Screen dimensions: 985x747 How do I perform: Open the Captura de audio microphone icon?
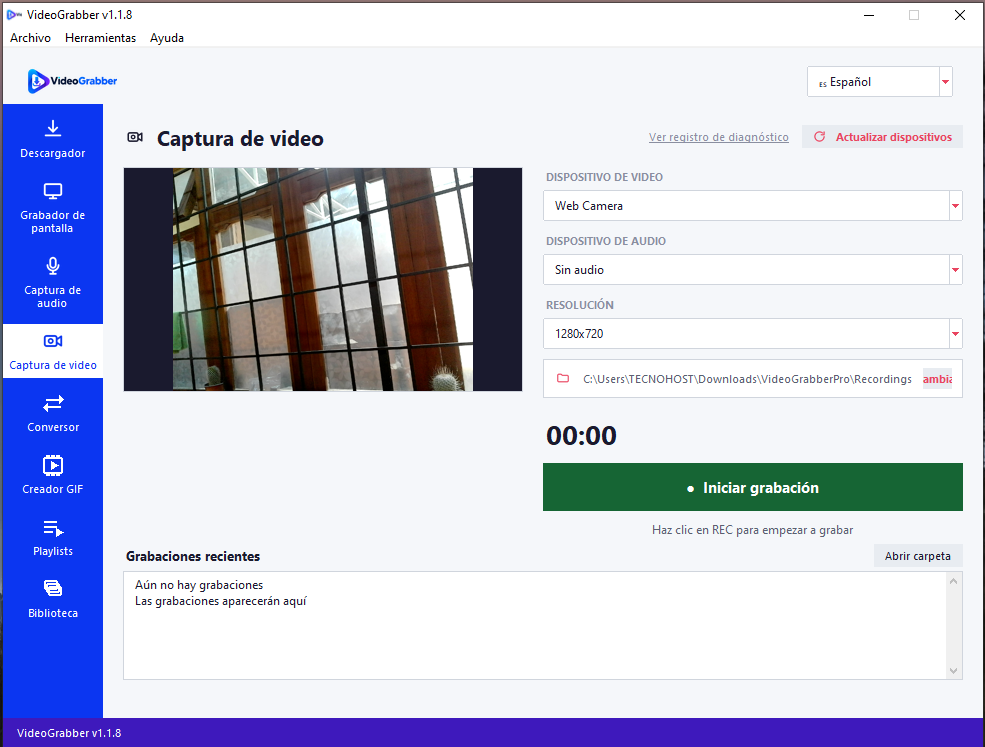click(x=53, y=266)
